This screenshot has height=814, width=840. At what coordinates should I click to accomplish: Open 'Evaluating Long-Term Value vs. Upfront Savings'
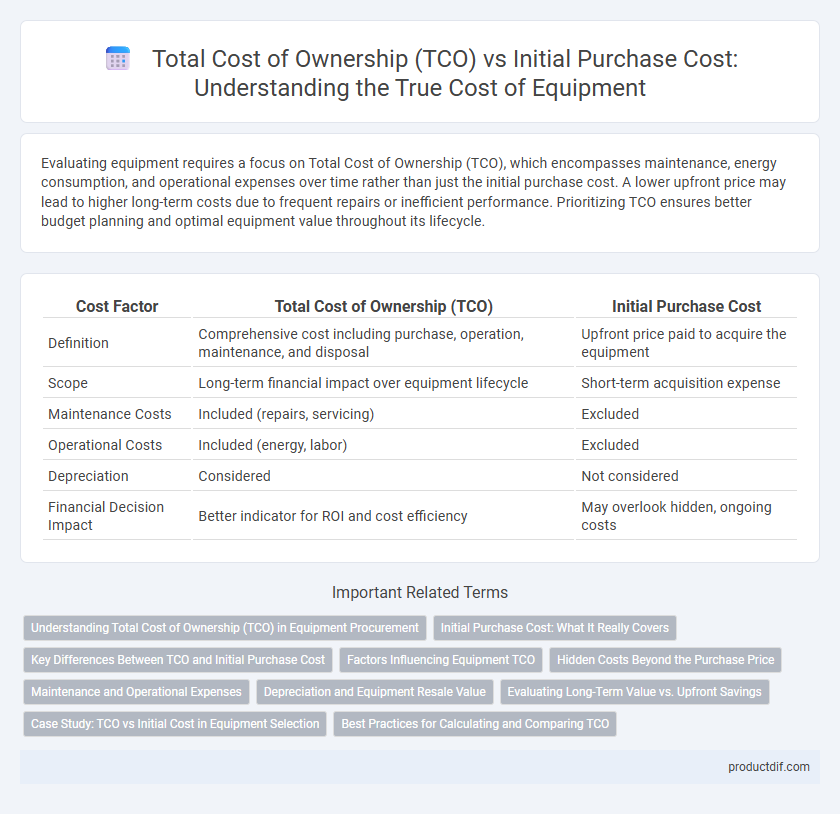pos(634,692)
